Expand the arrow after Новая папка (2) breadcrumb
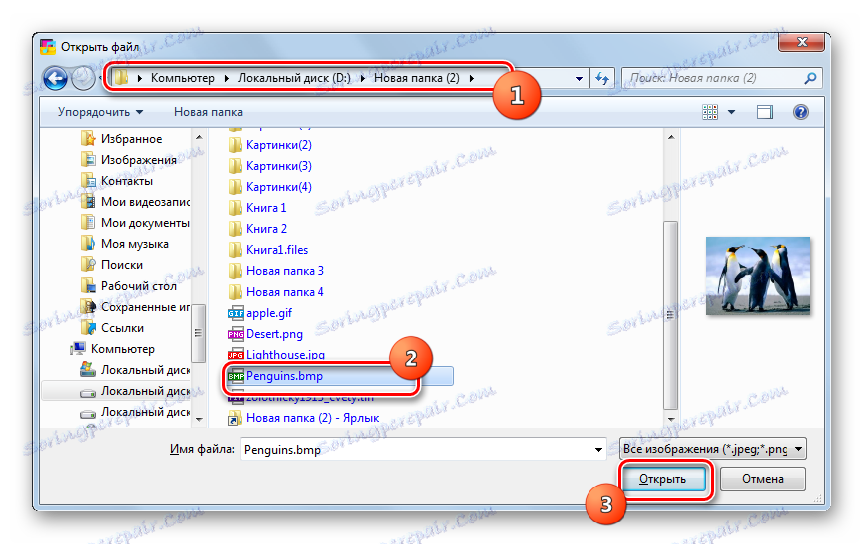864x544 pixels. tap(472, 78)
